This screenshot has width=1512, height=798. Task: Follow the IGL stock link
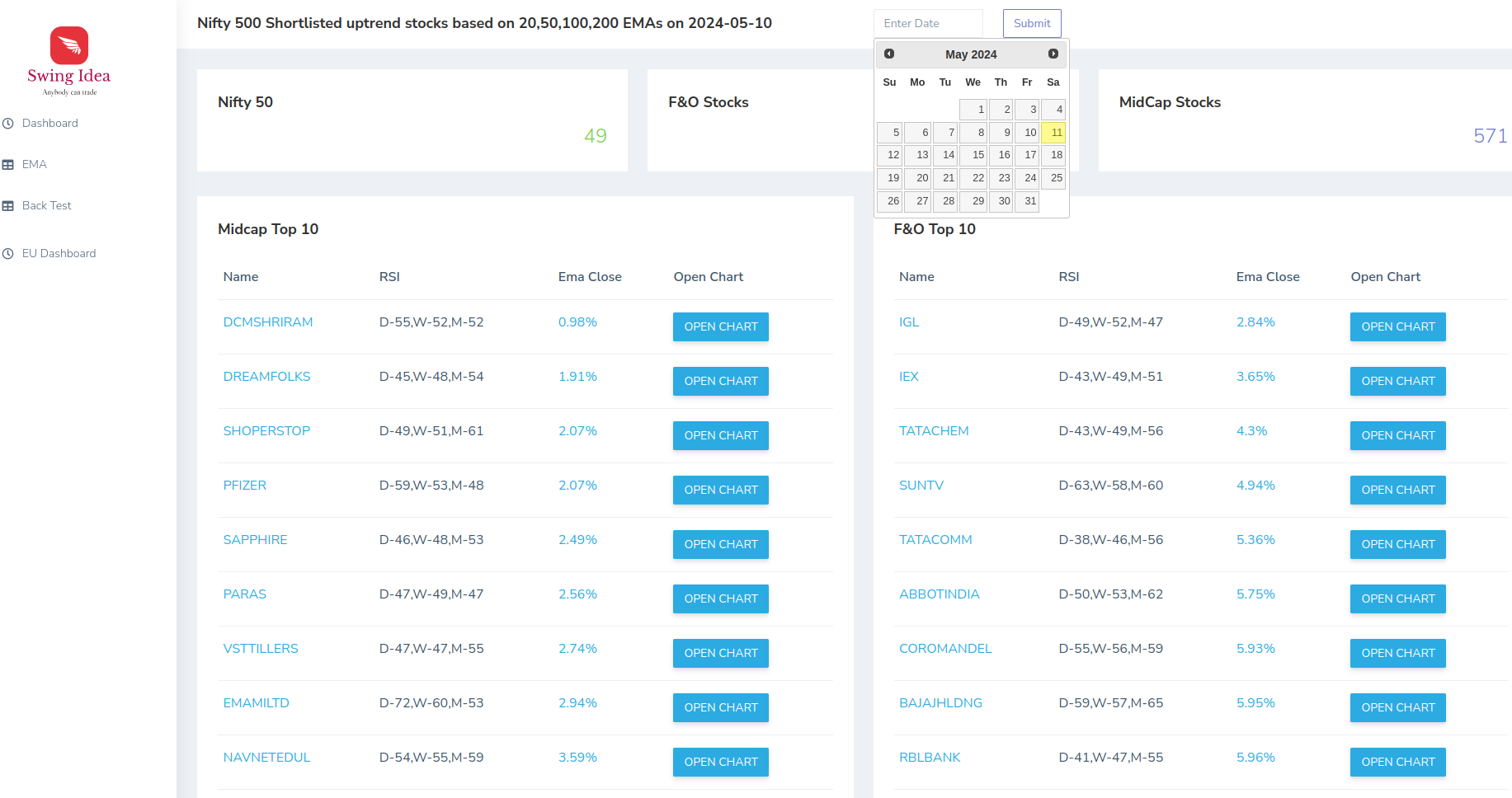(909, 322)
